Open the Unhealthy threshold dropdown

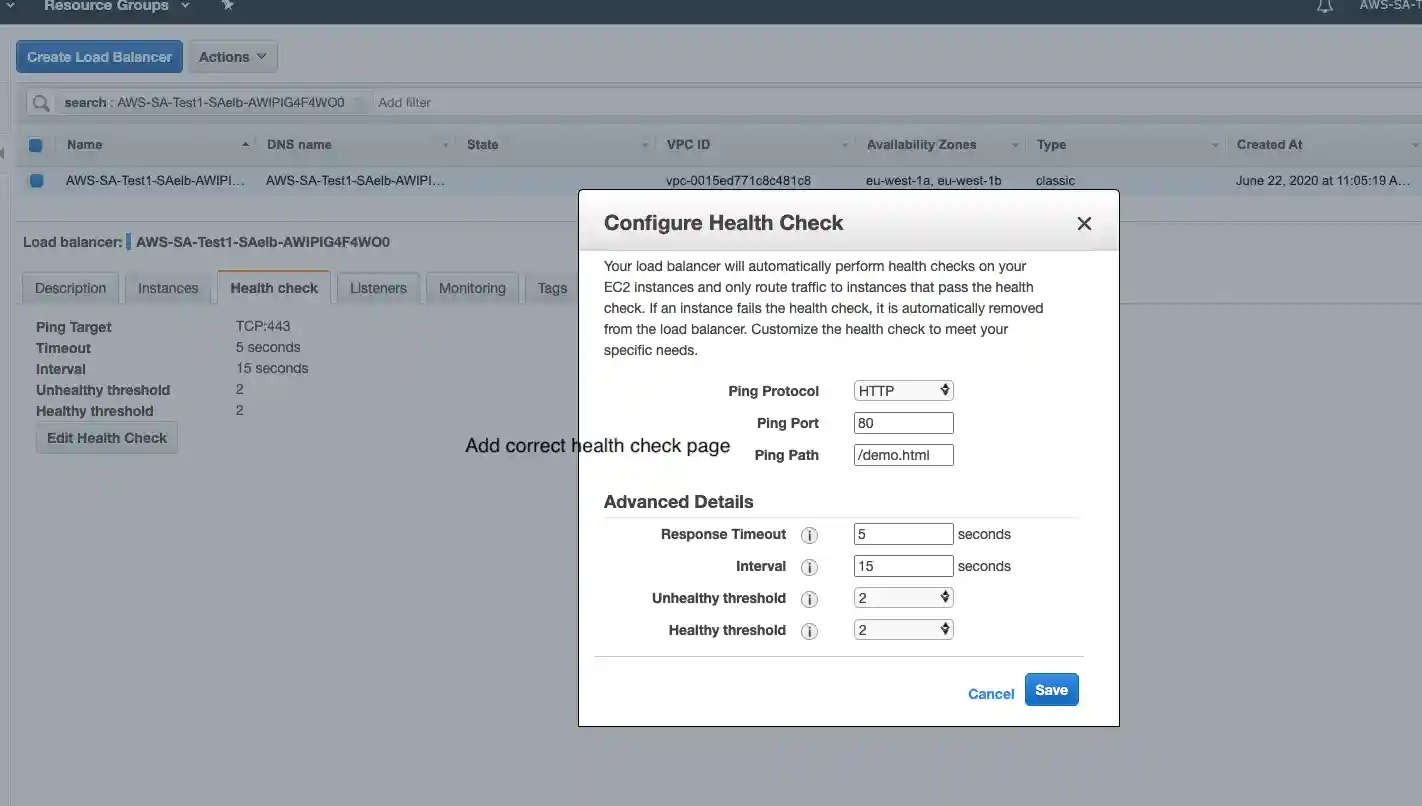tap(903, 598)
